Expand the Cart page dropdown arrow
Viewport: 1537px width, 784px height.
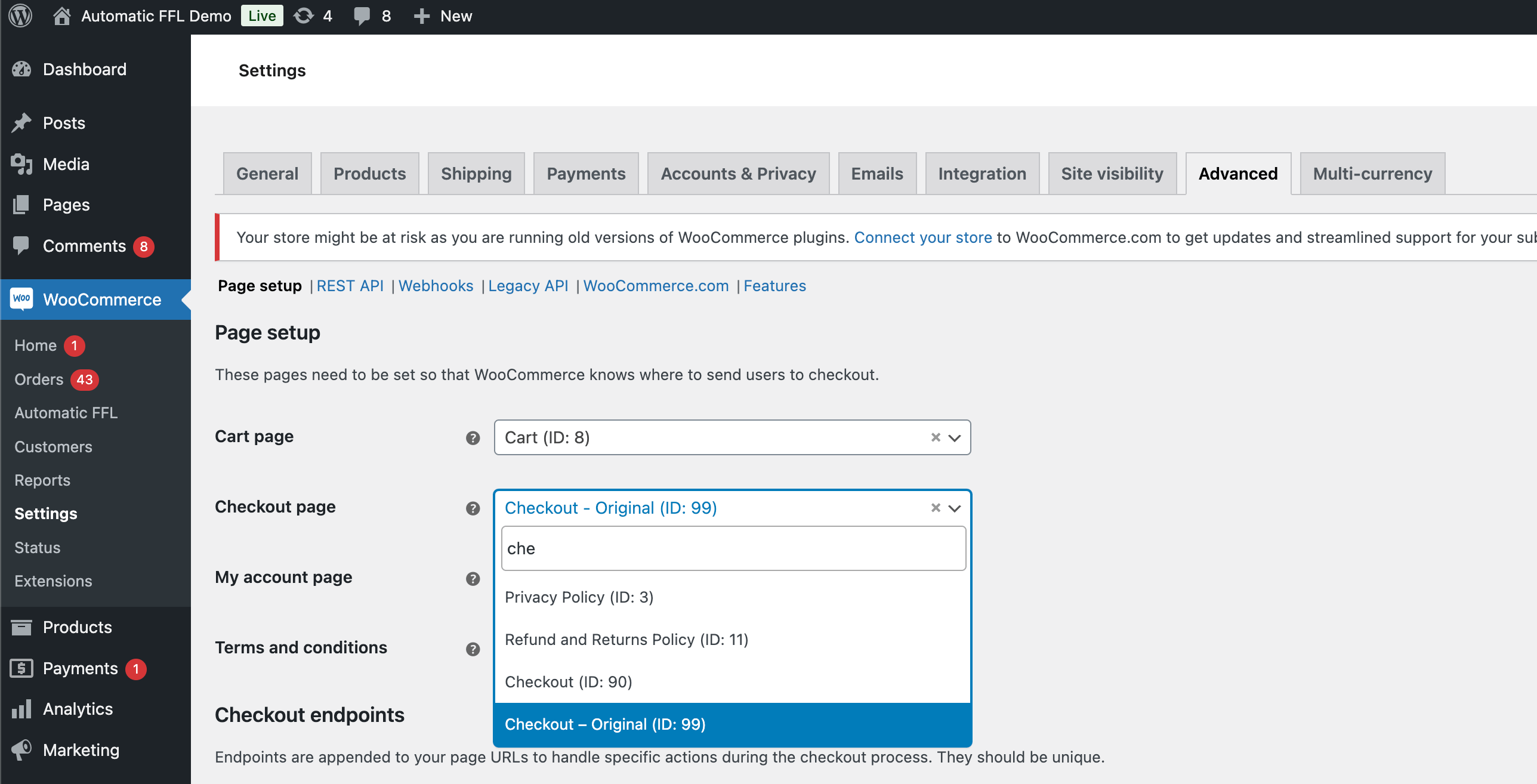[955, 438]
